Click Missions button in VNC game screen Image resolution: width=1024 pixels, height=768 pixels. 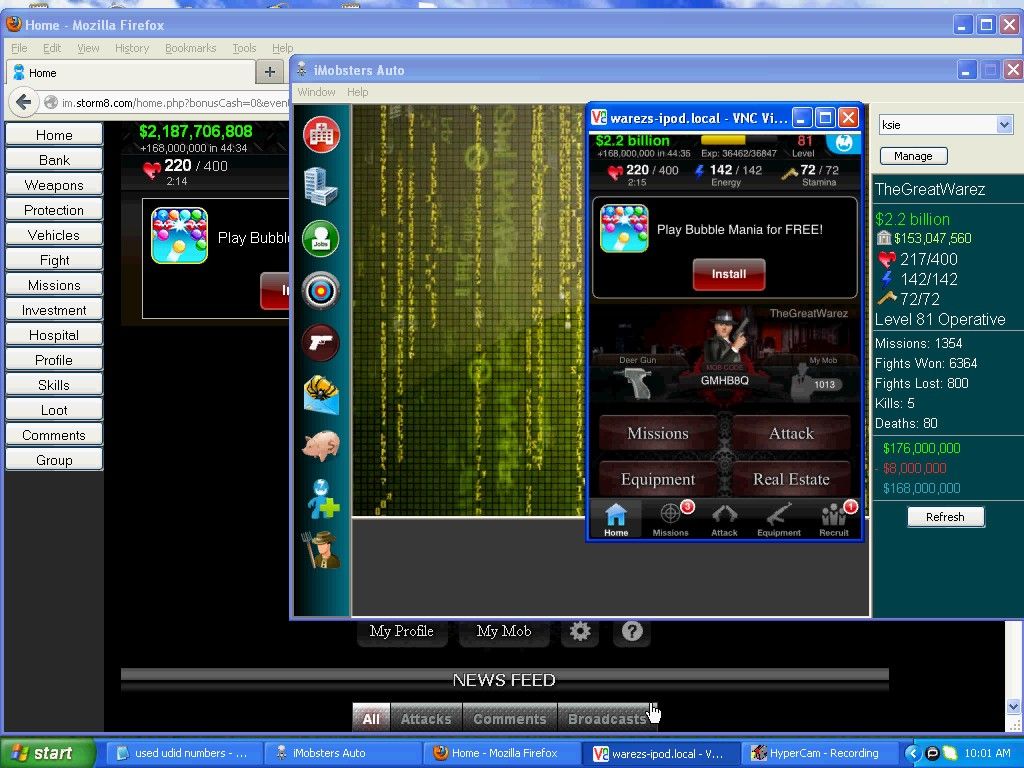658,433
